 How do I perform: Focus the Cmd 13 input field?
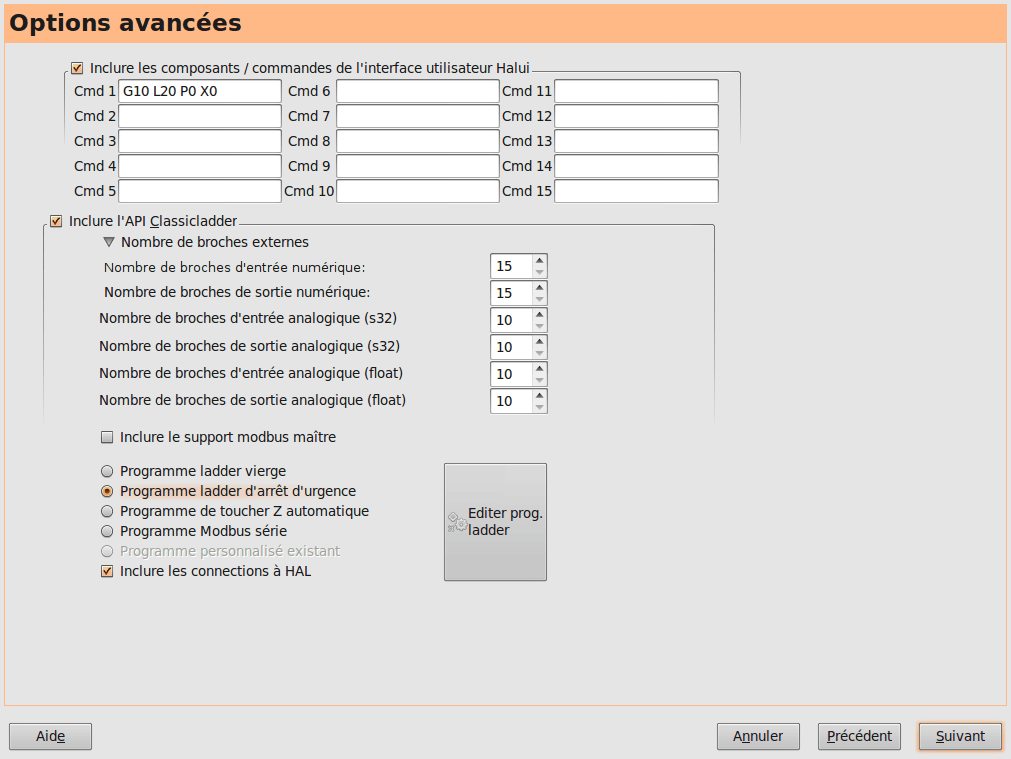pyautogui.click(x=636, y=141)
